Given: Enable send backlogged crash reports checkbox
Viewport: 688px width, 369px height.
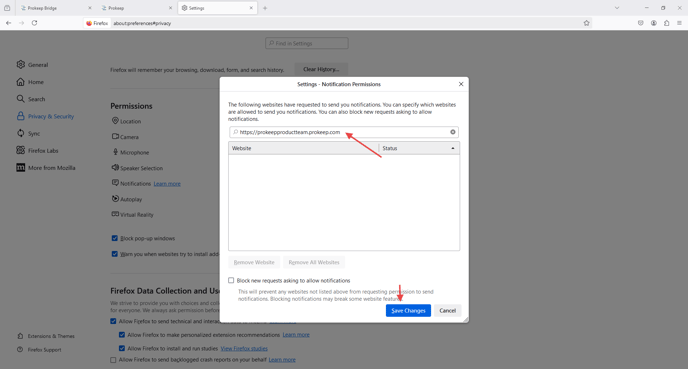Looking at the screenshot, I should 113,360.
